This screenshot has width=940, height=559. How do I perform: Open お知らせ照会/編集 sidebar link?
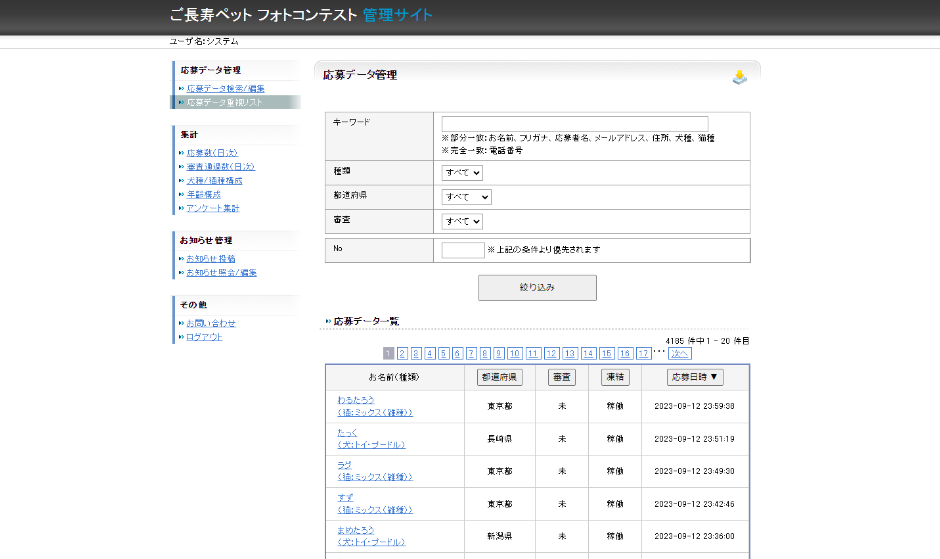click(x=221, y=272)
